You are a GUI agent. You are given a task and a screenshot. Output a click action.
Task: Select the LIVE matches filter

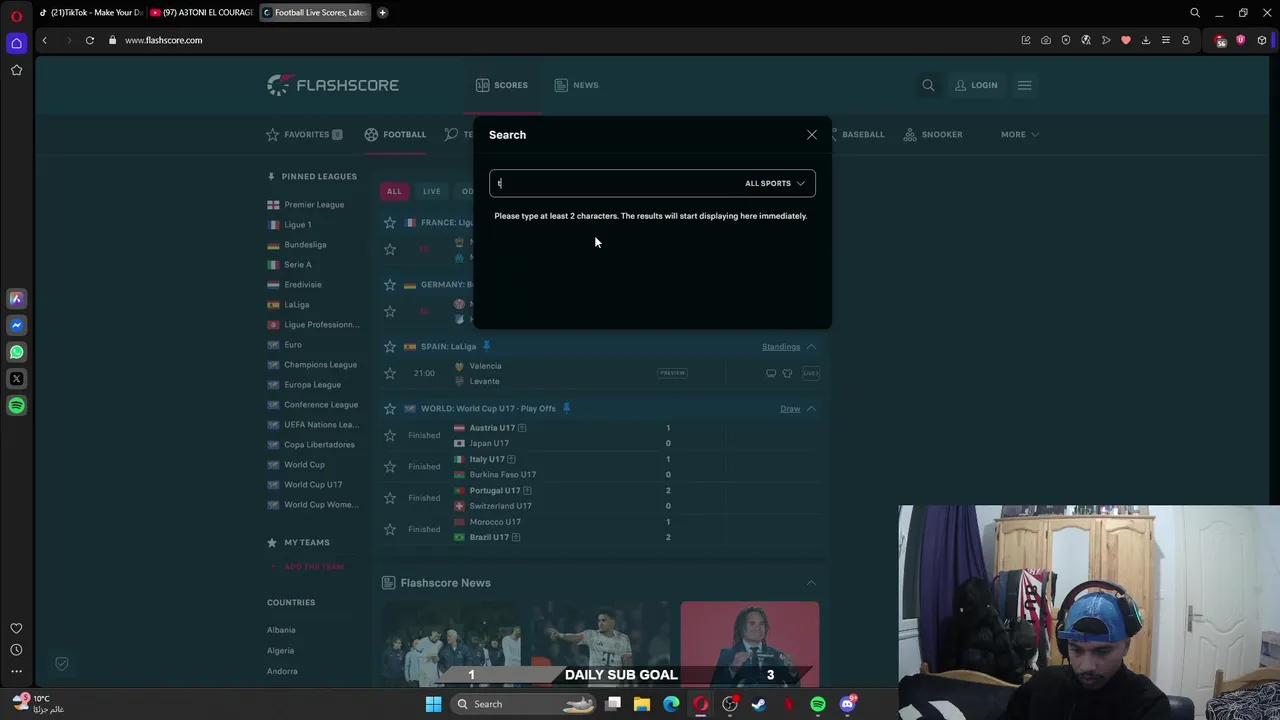[431, 191]
